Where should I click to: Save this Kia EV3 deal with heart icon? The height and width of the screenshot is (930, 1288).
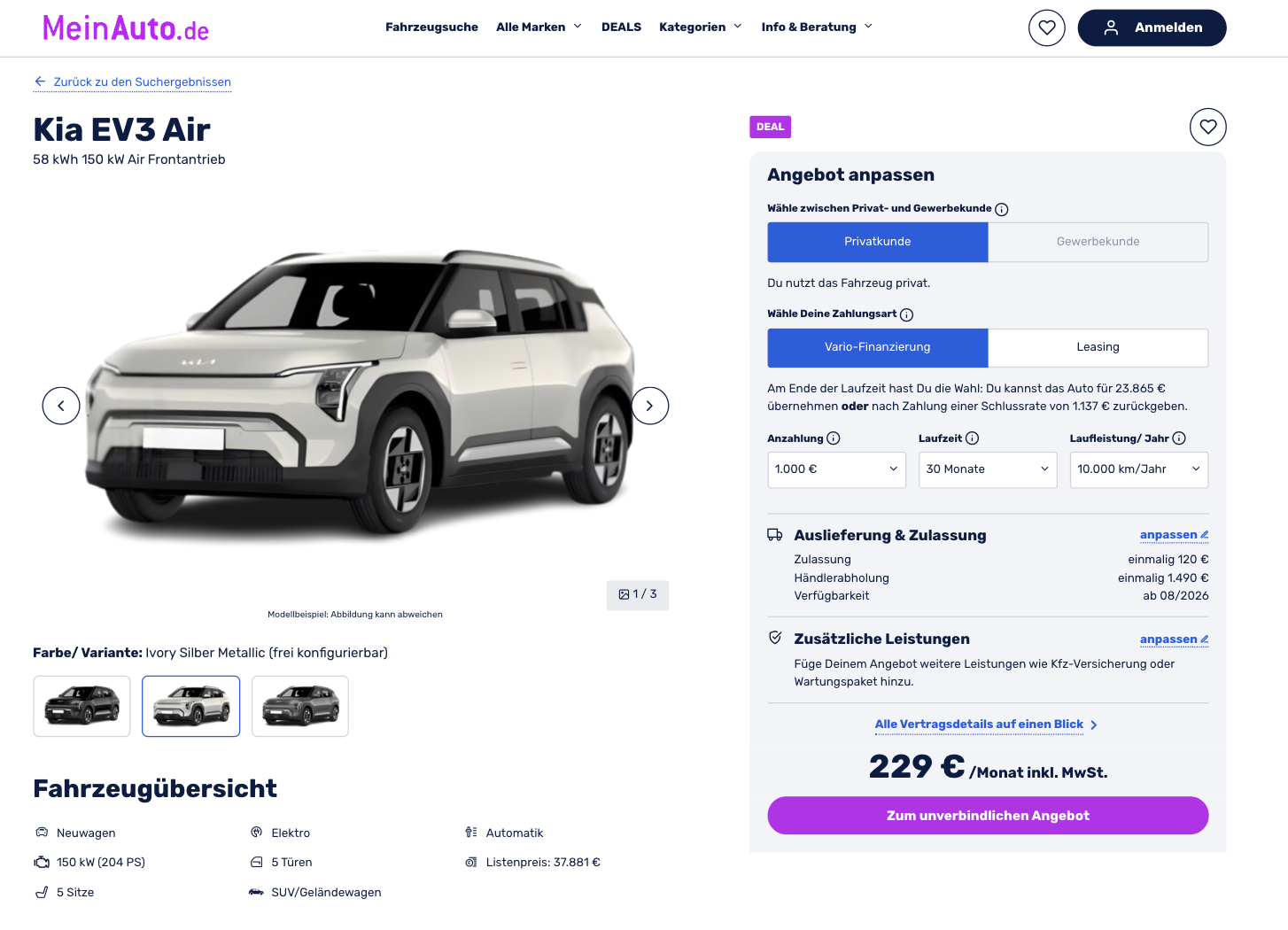[x=1207, y=127]
